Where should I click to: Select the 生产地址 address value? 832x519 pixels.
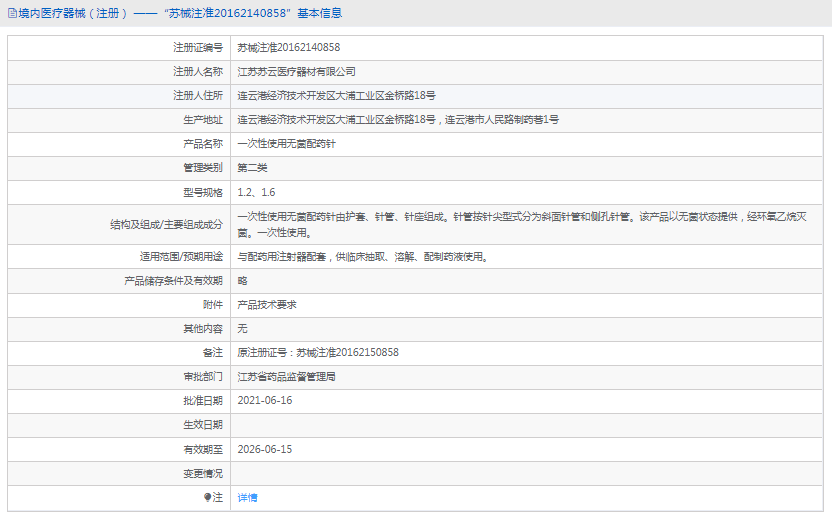tap(398, 119)
